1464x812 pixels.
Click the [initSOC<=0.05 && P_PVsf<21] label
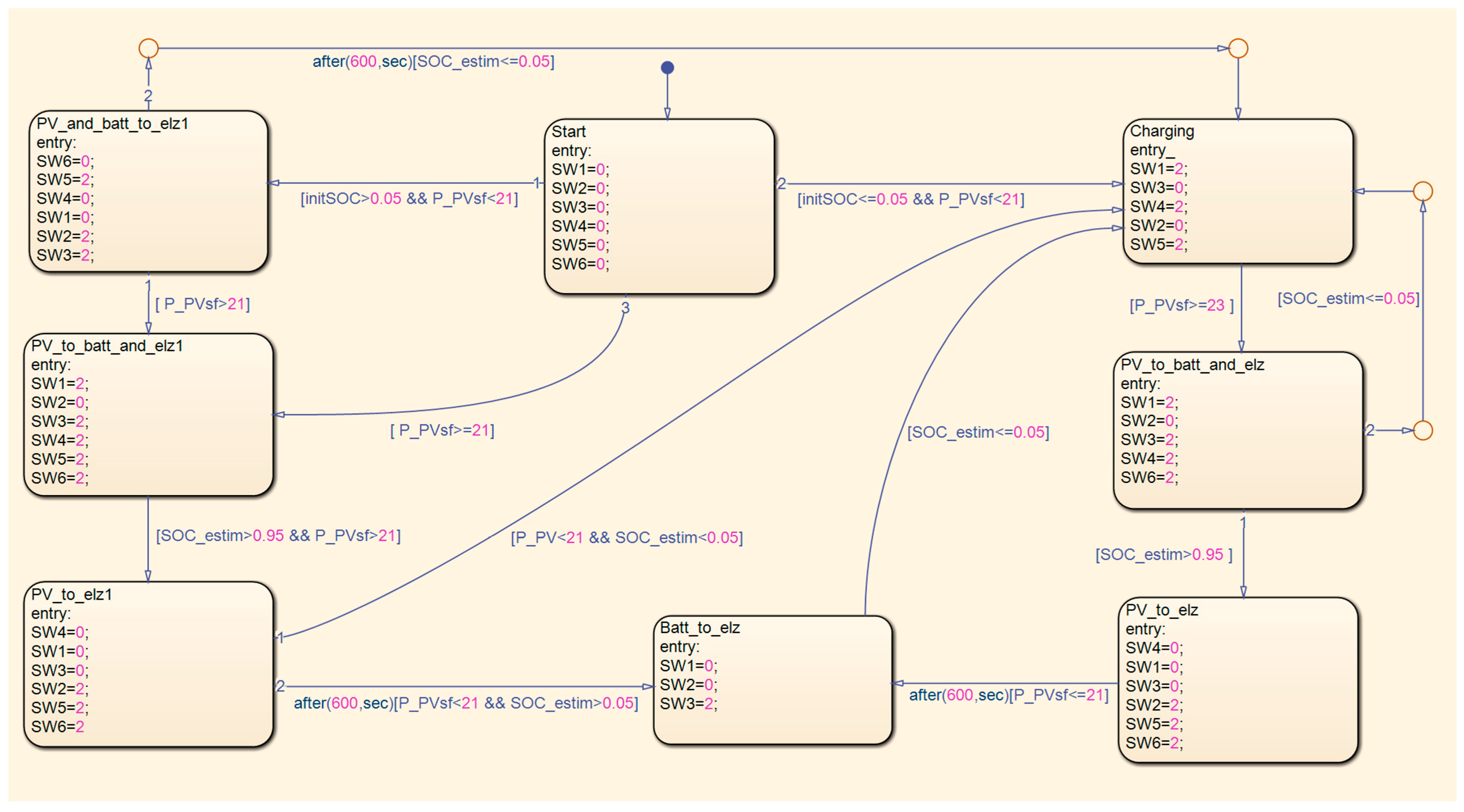click(910, 199)
